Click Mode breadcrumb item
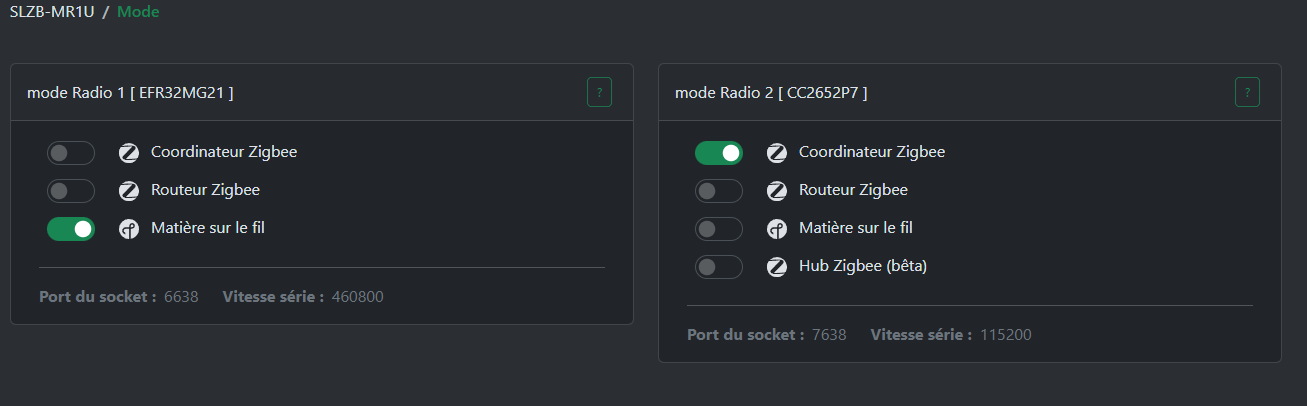This screenshot has width=1307, height=406. (138, 12)
